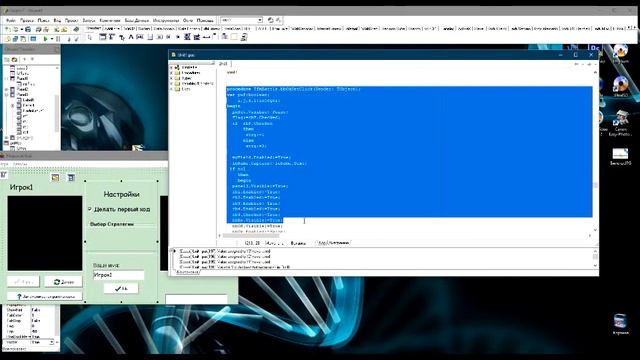Save the current unit via toolbar icon
The width and height of the screenshot is (640, 360).
click(x=28, y=29)
